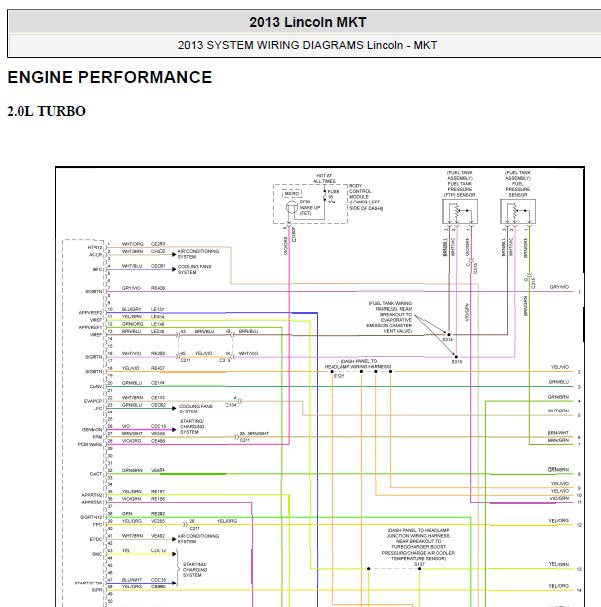Click the 'WHT/ORG' wire label at pin 1
Image resolution: width=601 pixels, height=607 pixels.
[132, 244]
